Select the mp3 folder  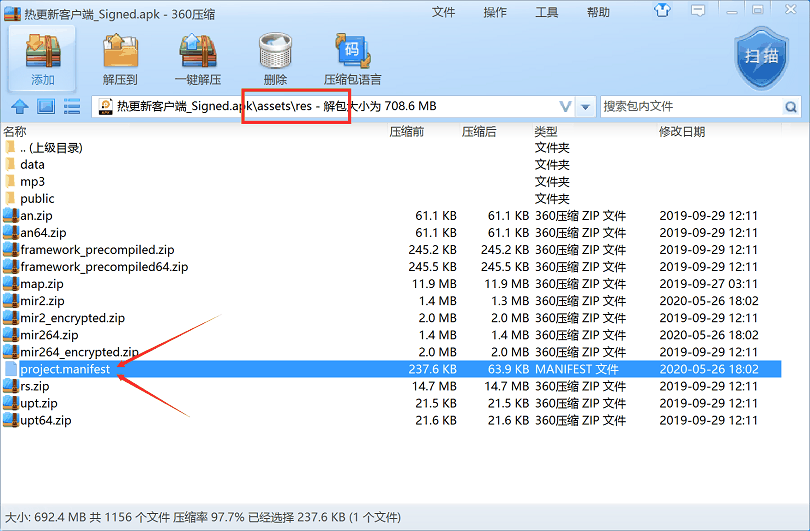[x=33, y=181]
